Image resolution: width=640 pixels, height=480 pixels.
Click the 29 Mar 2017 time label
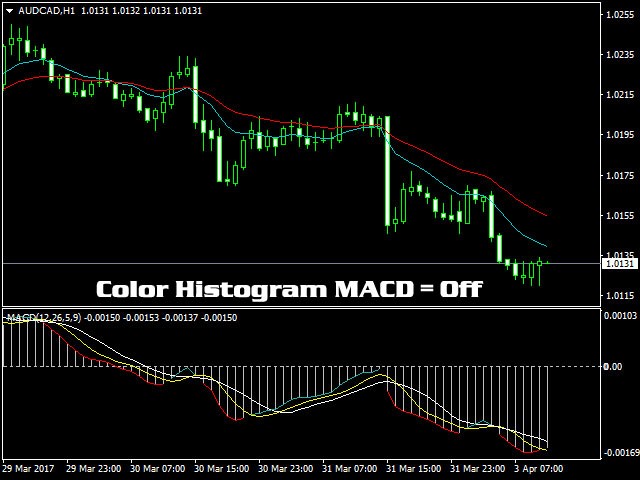[x=29, y=469]
